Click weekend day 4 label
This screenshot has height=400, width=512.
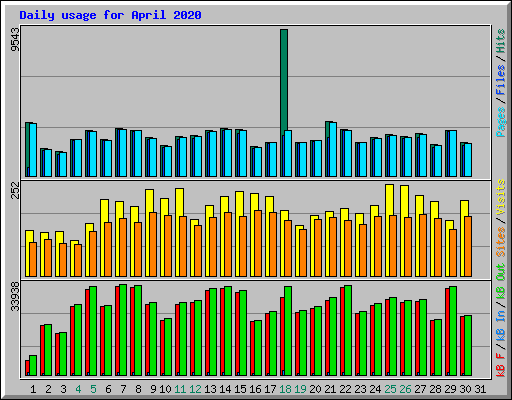78,389
